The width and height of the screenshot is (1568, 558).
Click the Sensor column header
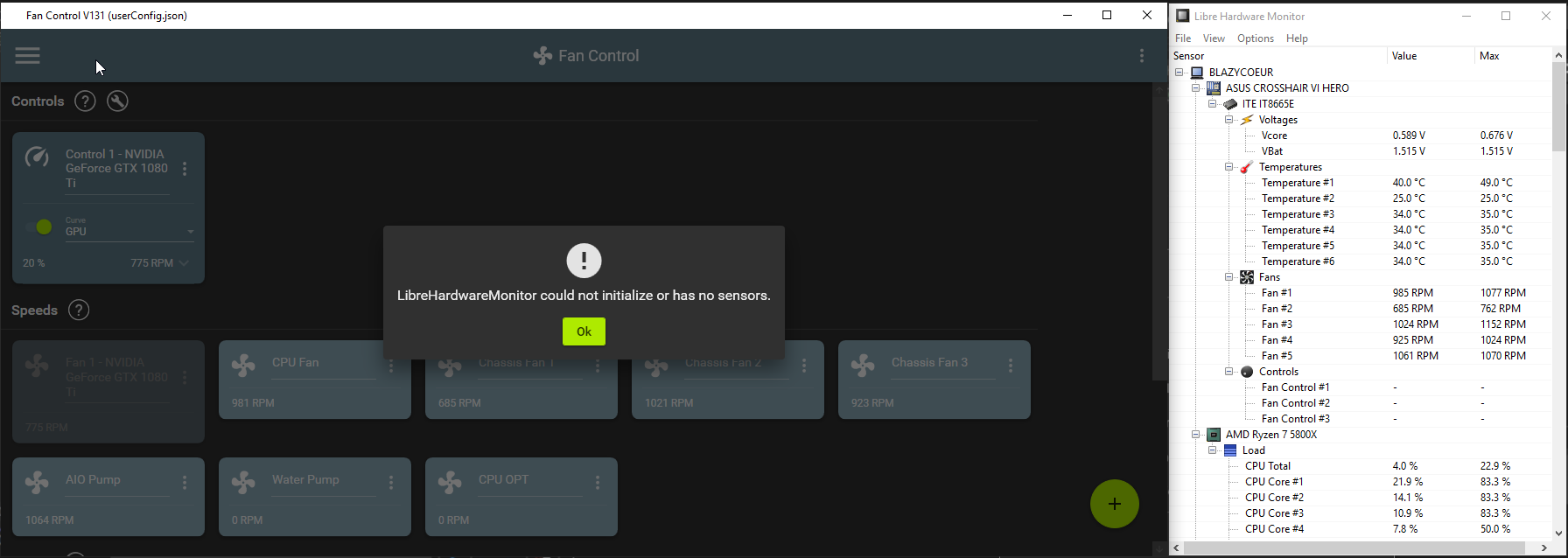click(x=1278, y=56)
